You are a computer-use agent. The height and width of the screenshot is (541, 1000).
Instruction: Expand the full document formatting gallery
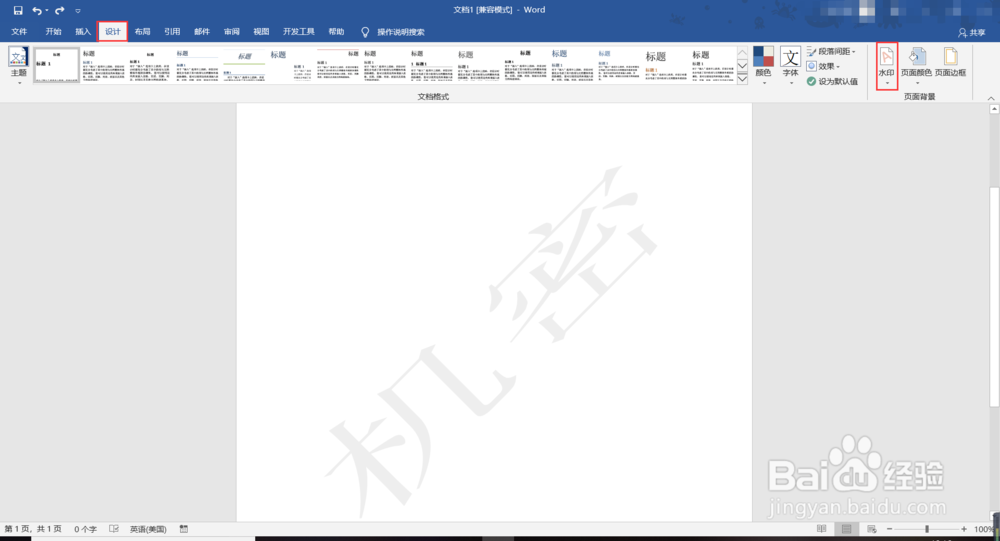(742, 79)
